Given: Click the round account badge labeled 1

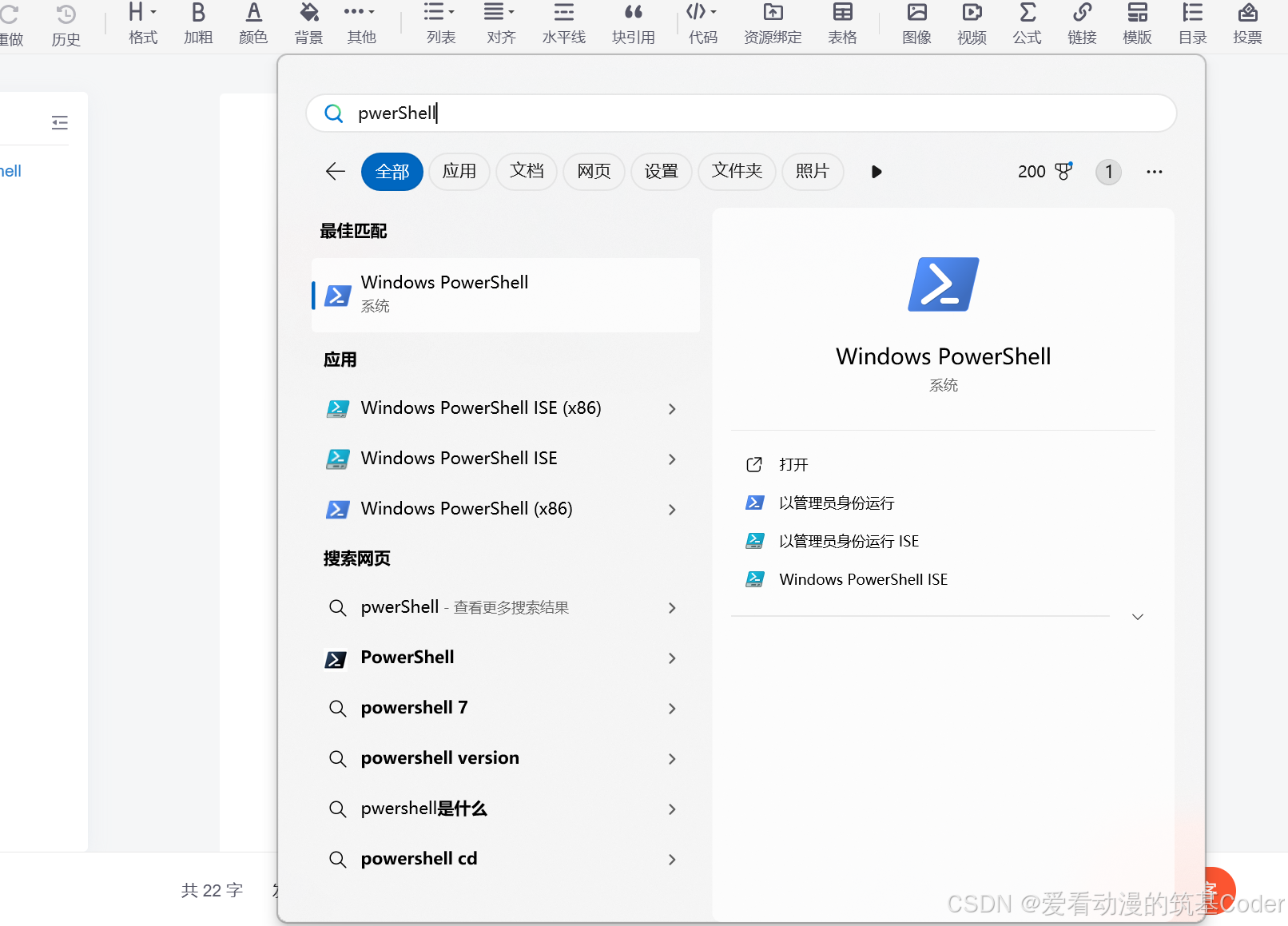Looking at the screenshot, I should coord(1108,172).
